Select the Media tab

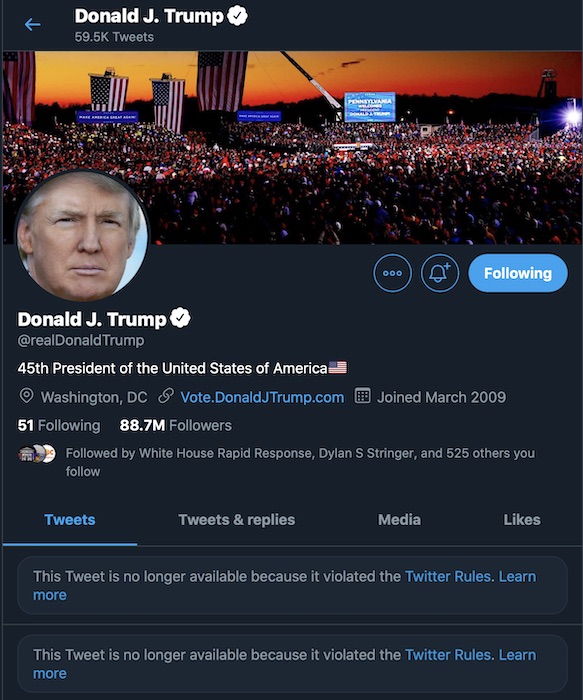pyautogui.click(x=399, y=520)
